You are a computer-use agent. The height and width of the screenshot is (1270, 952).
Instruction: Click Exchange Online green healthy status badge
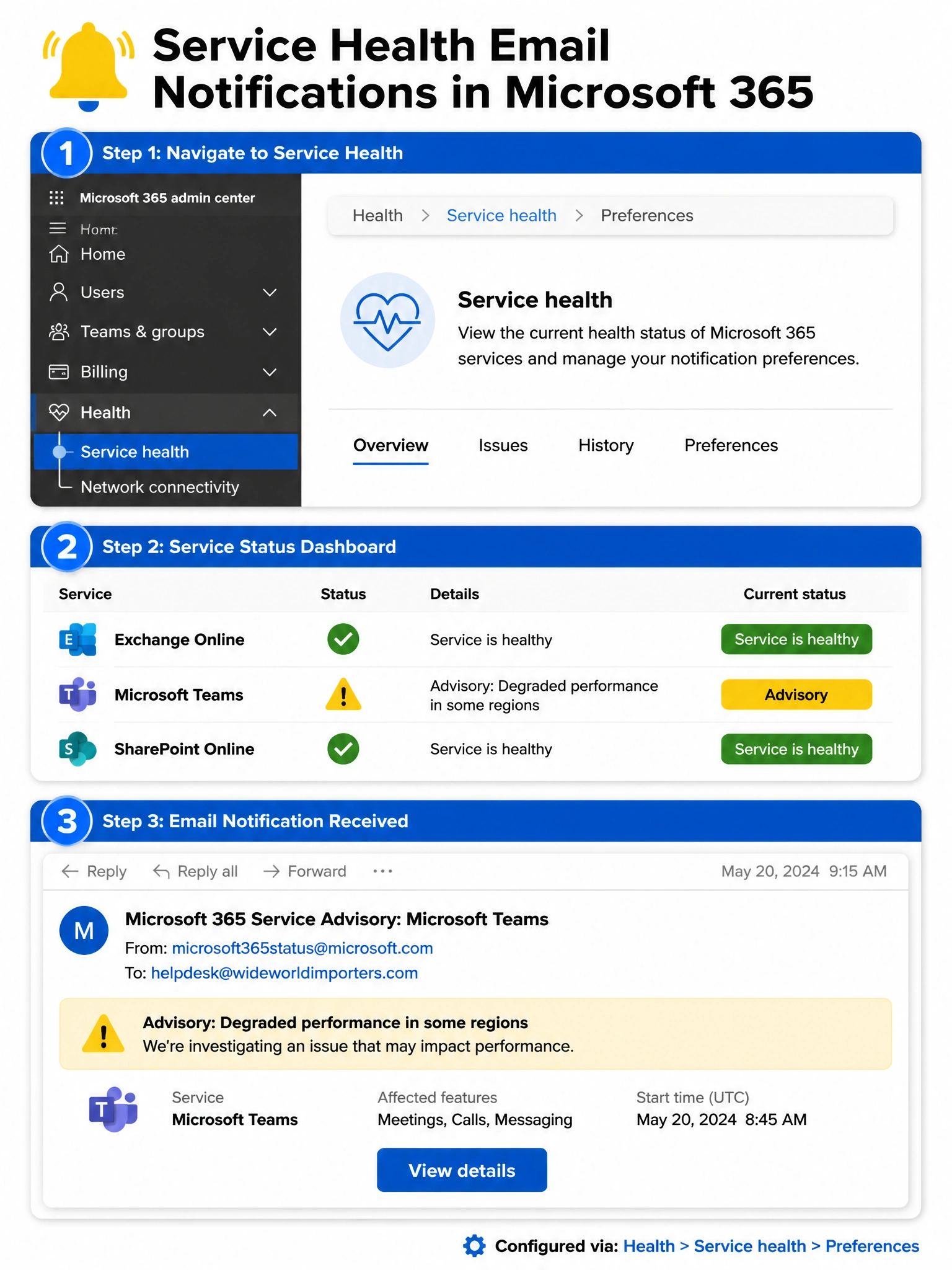coord(796,639)
